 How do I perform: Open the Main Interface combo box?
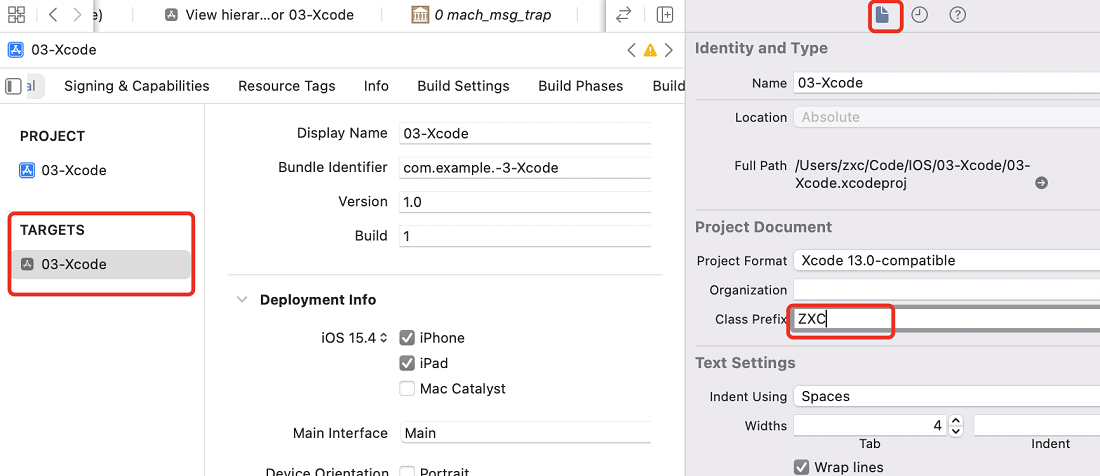click(525, 433)
